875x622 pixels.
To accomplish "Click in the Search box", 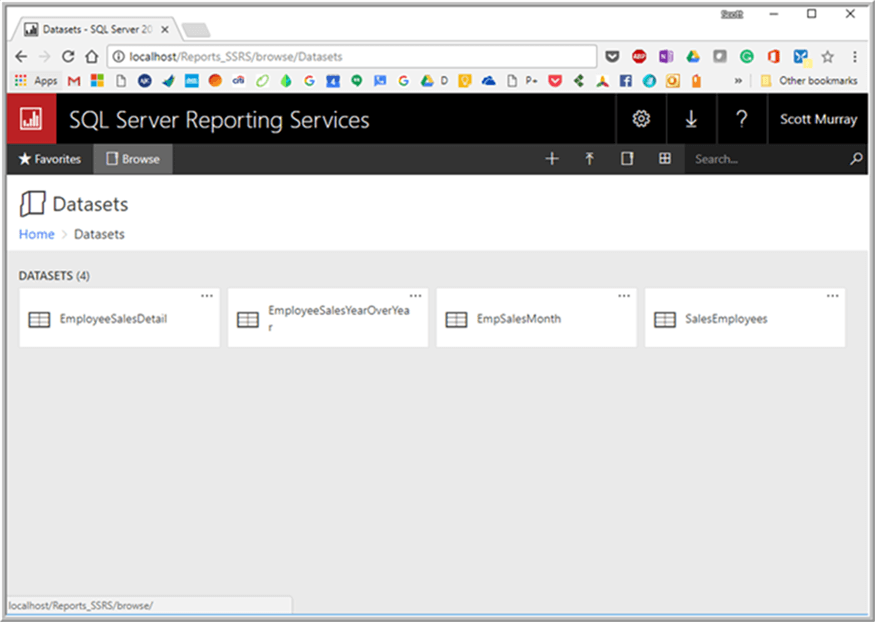I will pos(767,159).
